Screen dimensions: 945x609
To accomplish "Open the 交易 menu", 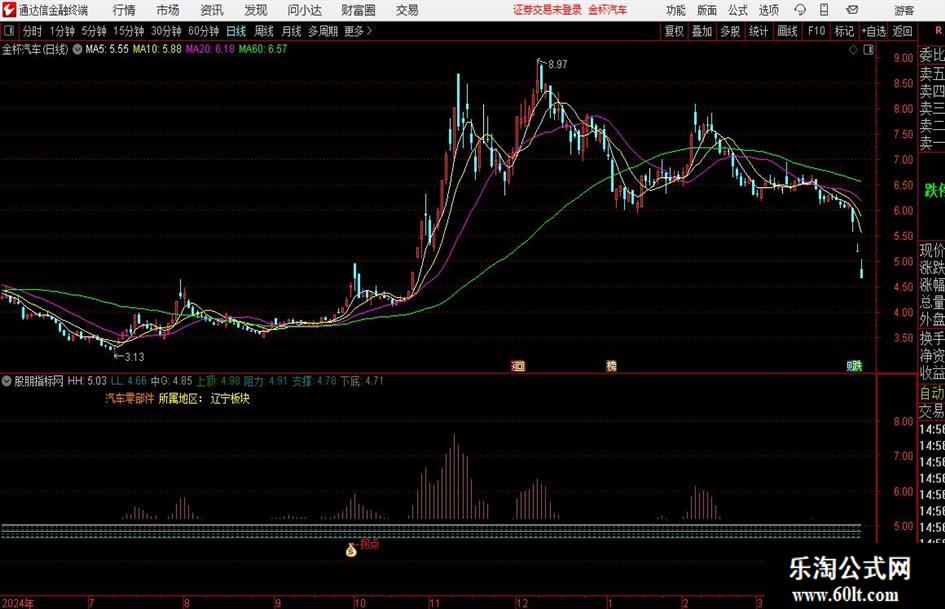I will point(407,10).
